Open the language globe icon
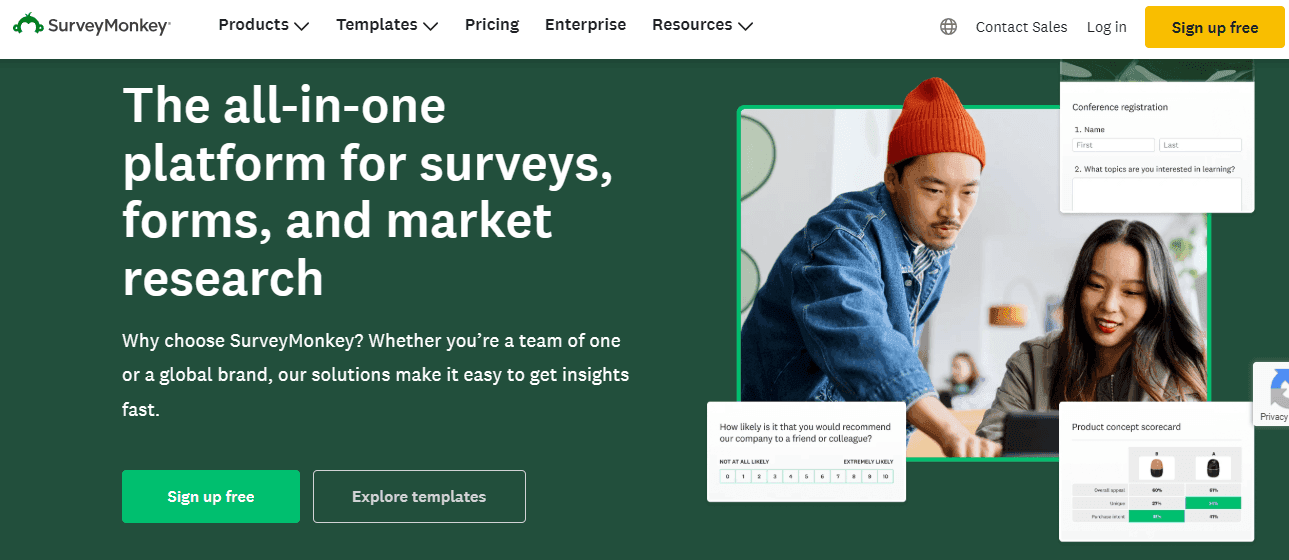1289x560 pixels. click(x=949, y=27)
